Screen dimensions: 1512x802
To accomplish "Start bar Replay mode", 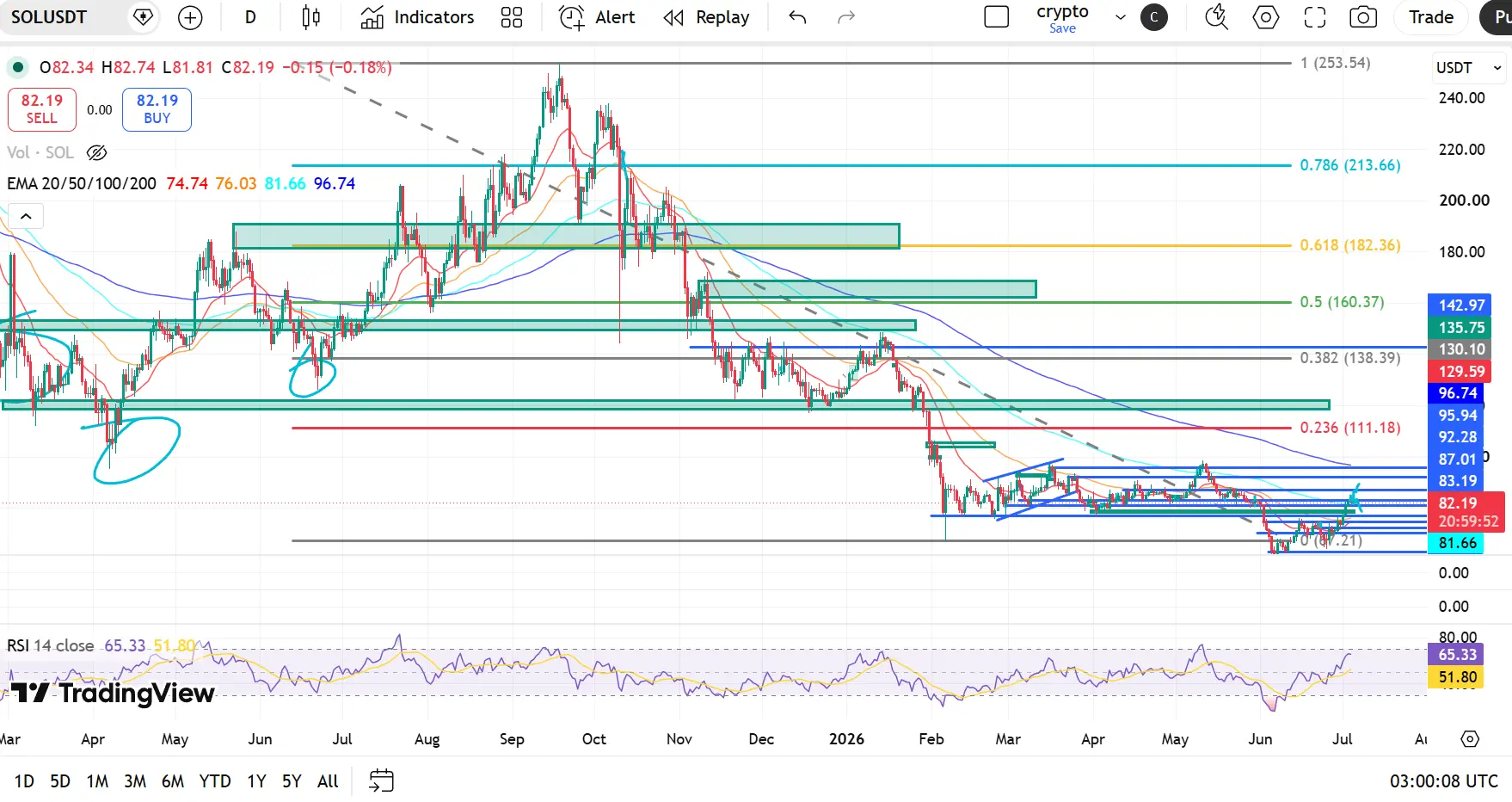I will (x=707, y=17).
